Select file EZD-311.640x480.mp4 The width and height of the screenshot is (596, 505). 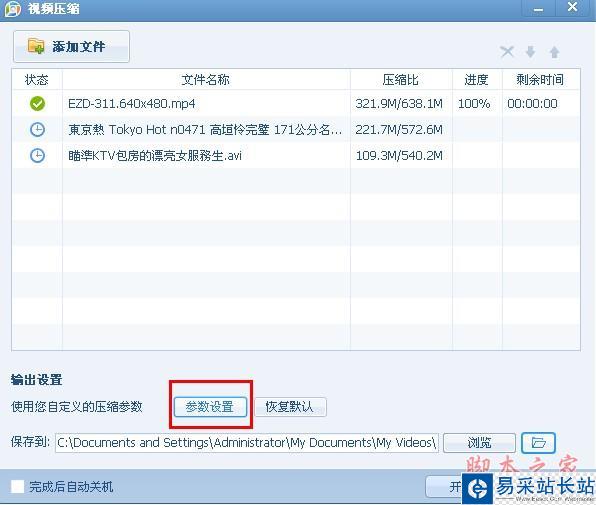[x=132, y=104]
